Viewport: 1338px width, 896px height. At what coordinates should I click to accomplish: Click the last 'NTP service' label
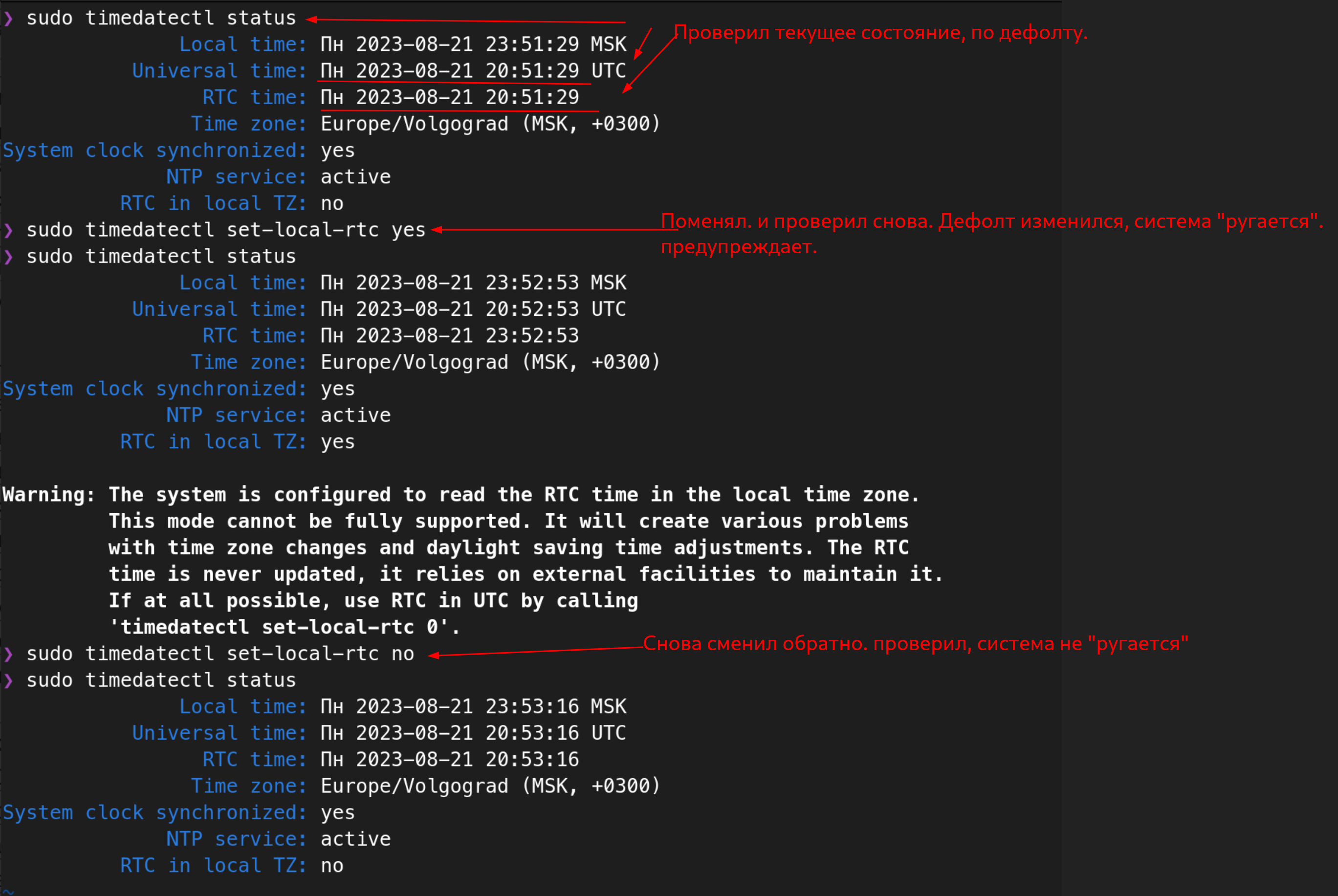click(x=237, y=839)
